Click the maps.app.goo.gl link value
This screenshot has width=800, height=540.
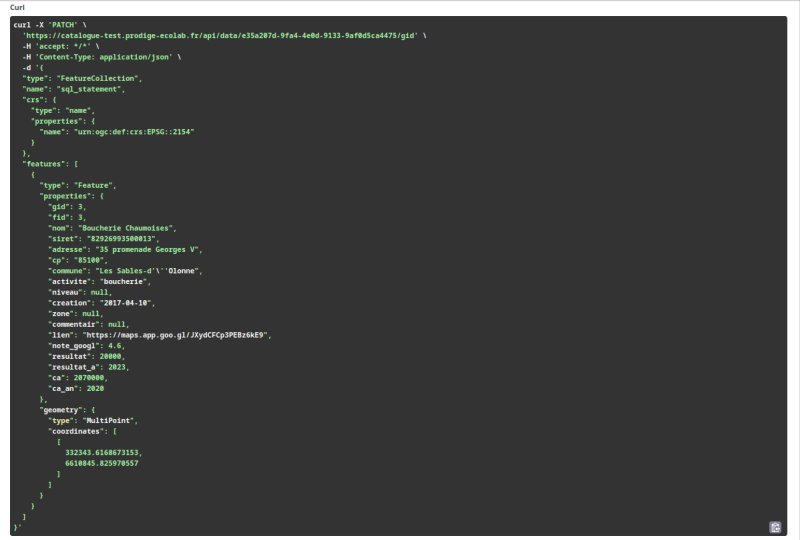tap(177, 335)
